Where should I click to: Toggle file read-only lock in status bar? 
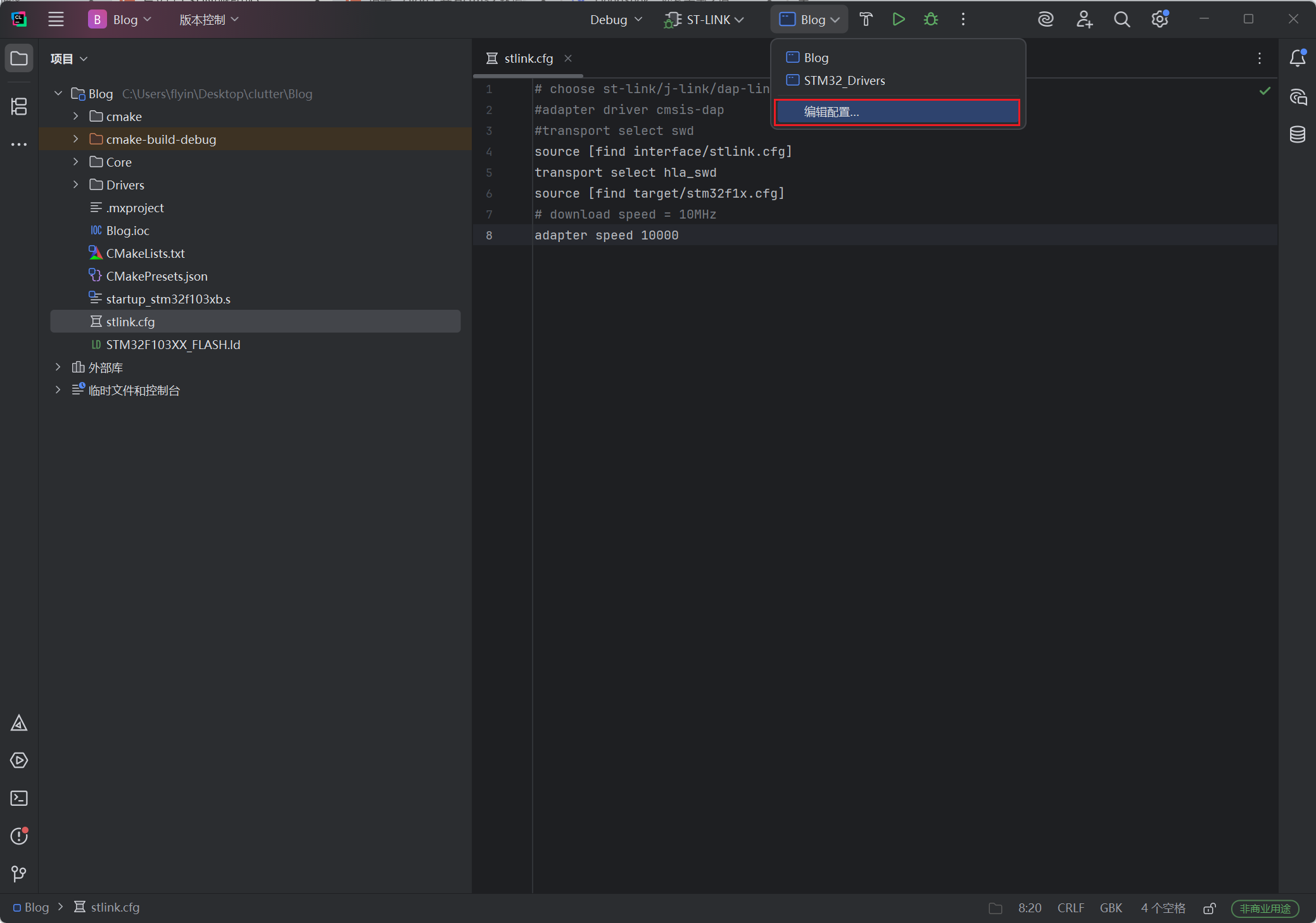tap(1209, 908)
